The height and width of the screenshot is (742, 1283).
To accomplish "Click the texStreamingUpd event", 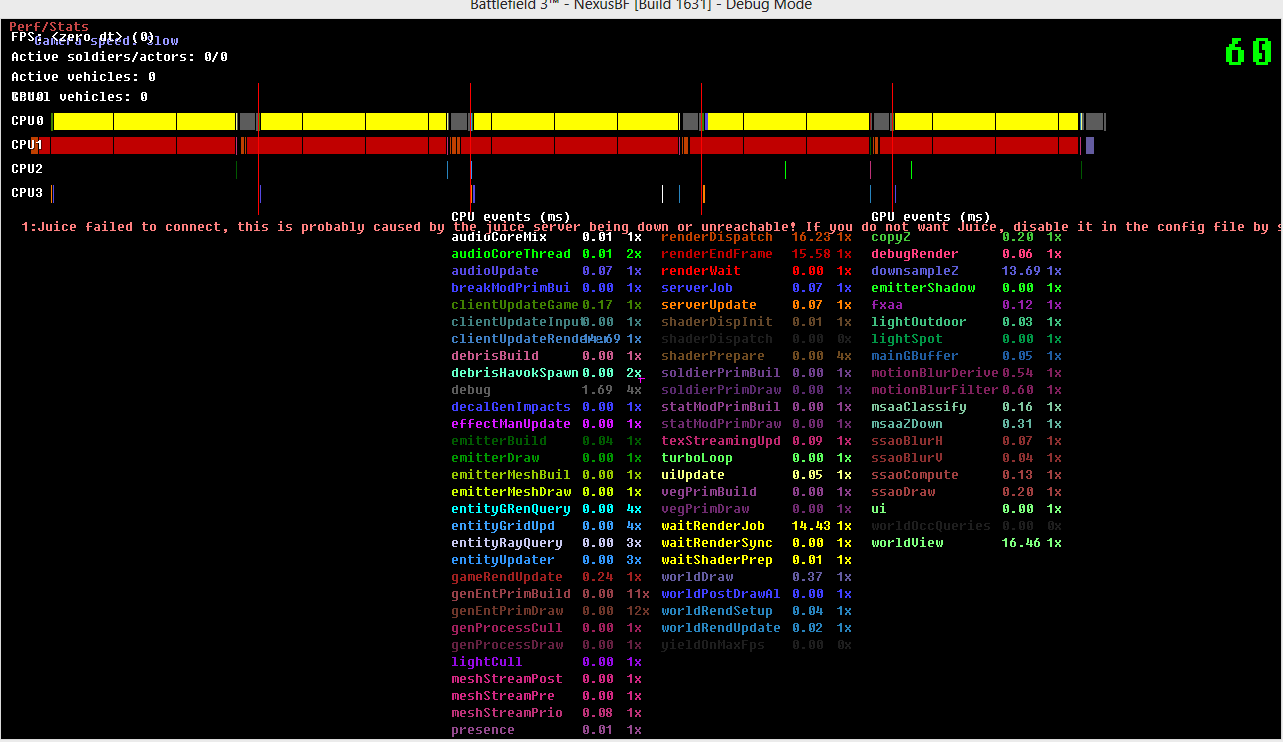I will [x=756, y=441].
